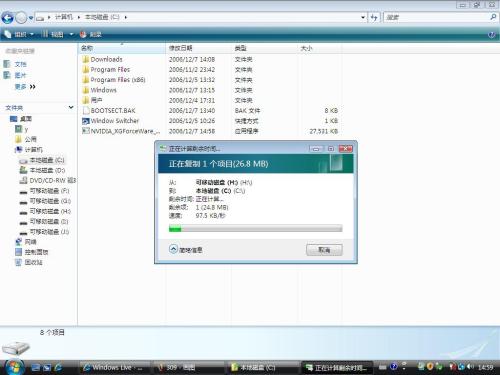Open the Windows Start orb
This screenshot has width=500, height=375.
[x=14, y=367]
